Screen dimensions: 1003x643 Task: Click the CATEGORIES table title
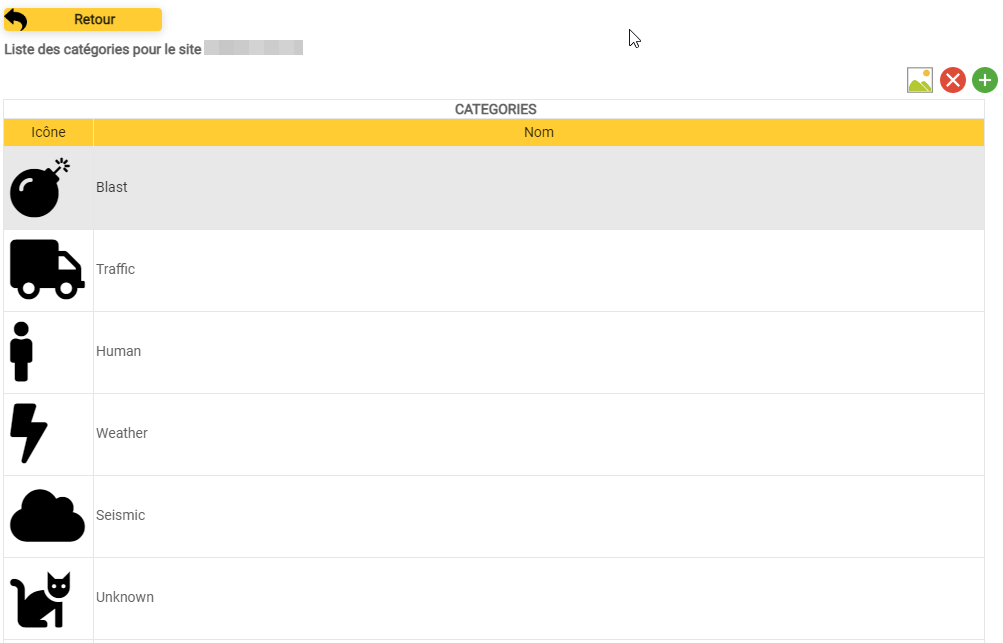[x=495, y=110]
